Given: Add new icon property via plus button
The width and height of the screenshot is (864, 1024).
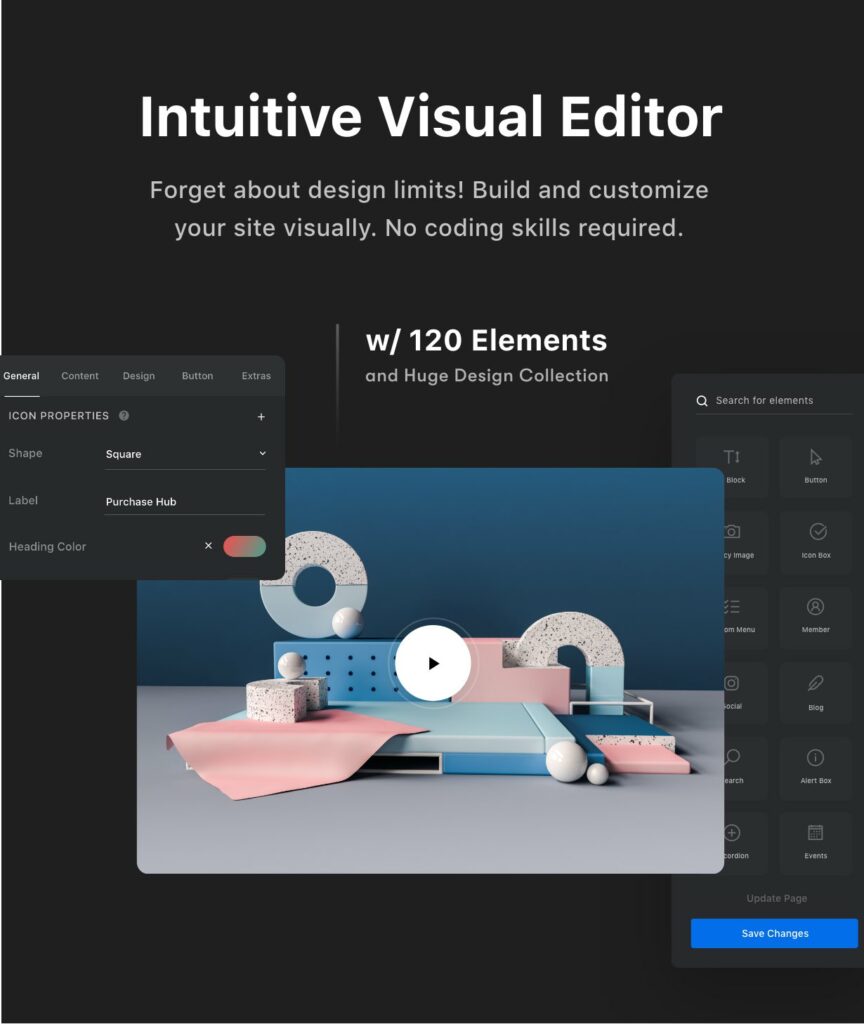Looking at the screenshot, I should 261,416.
